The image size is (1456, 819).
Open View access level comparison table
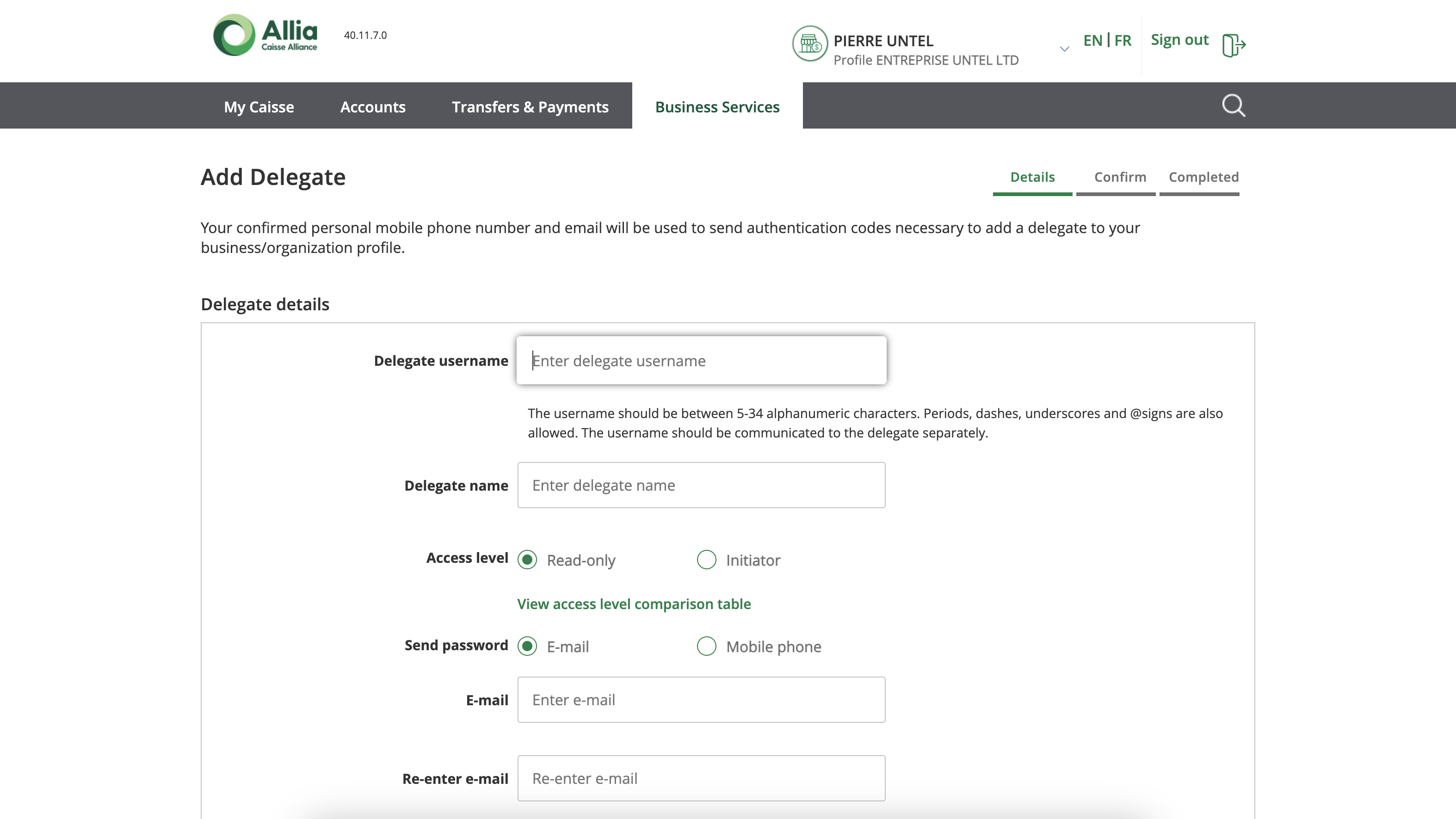click(634, 603)
